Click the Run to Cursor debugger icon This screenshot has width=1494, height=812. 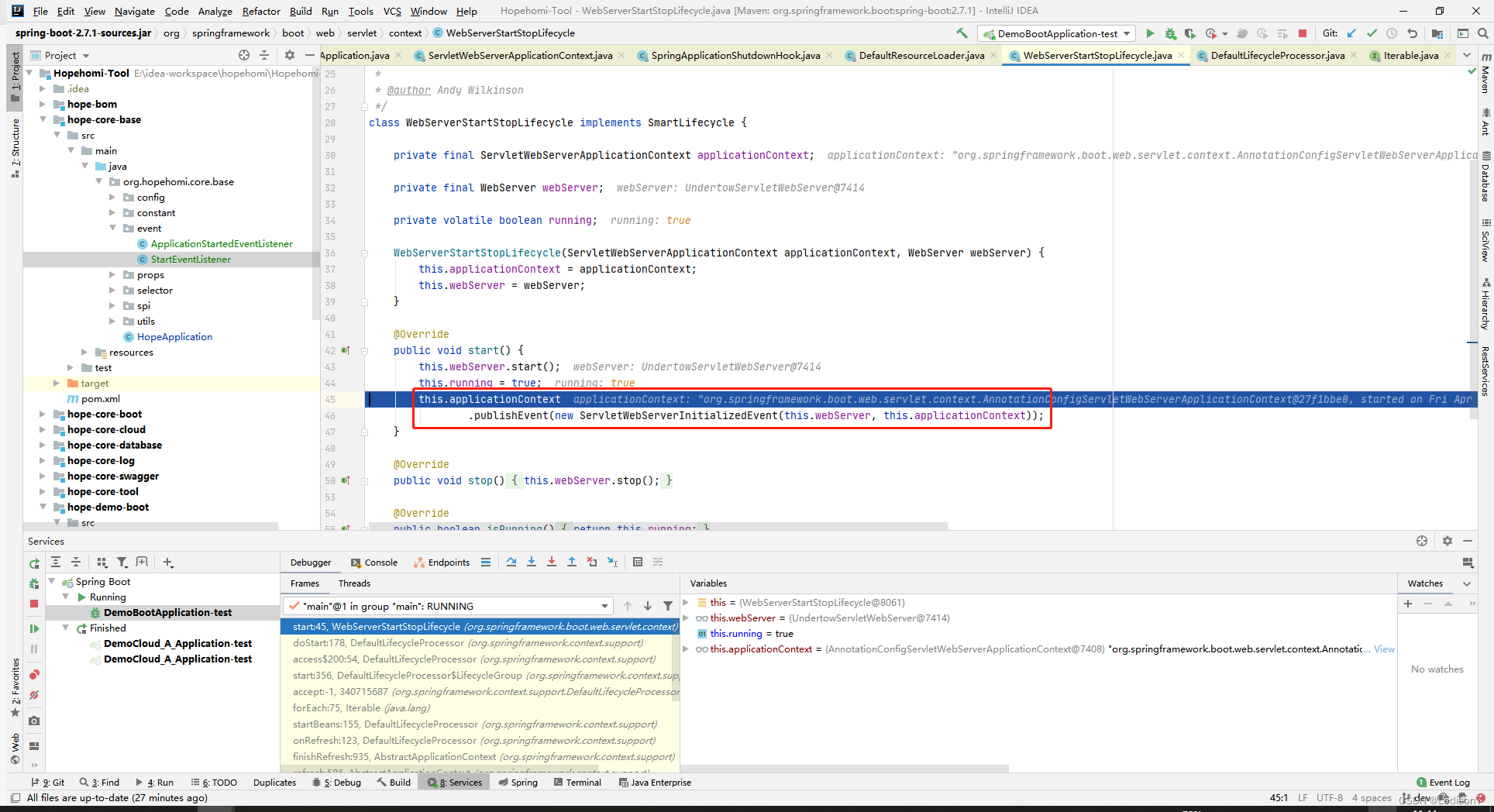pos(612,563)
